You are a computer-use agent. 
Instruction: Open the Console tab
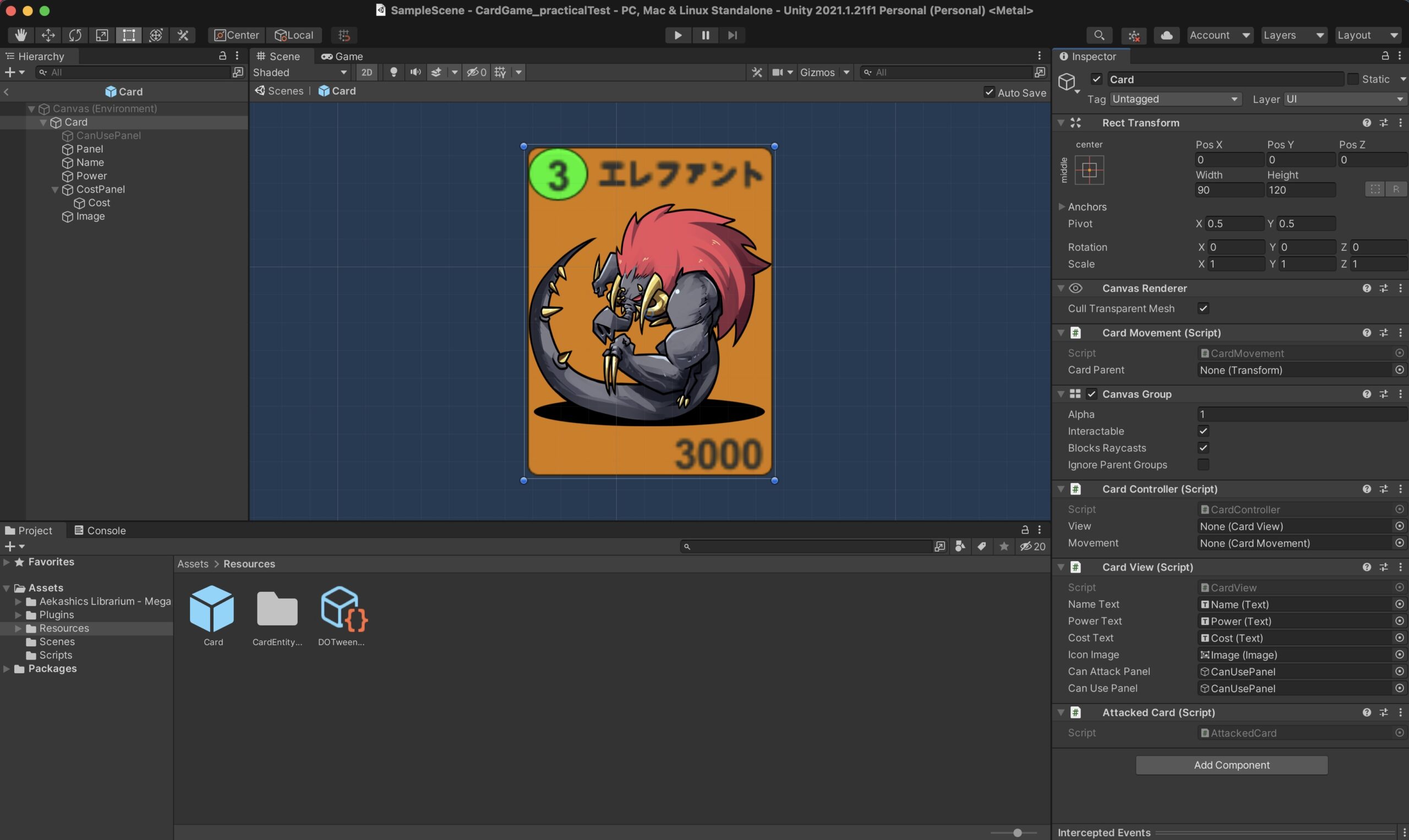tap(100, 530)
